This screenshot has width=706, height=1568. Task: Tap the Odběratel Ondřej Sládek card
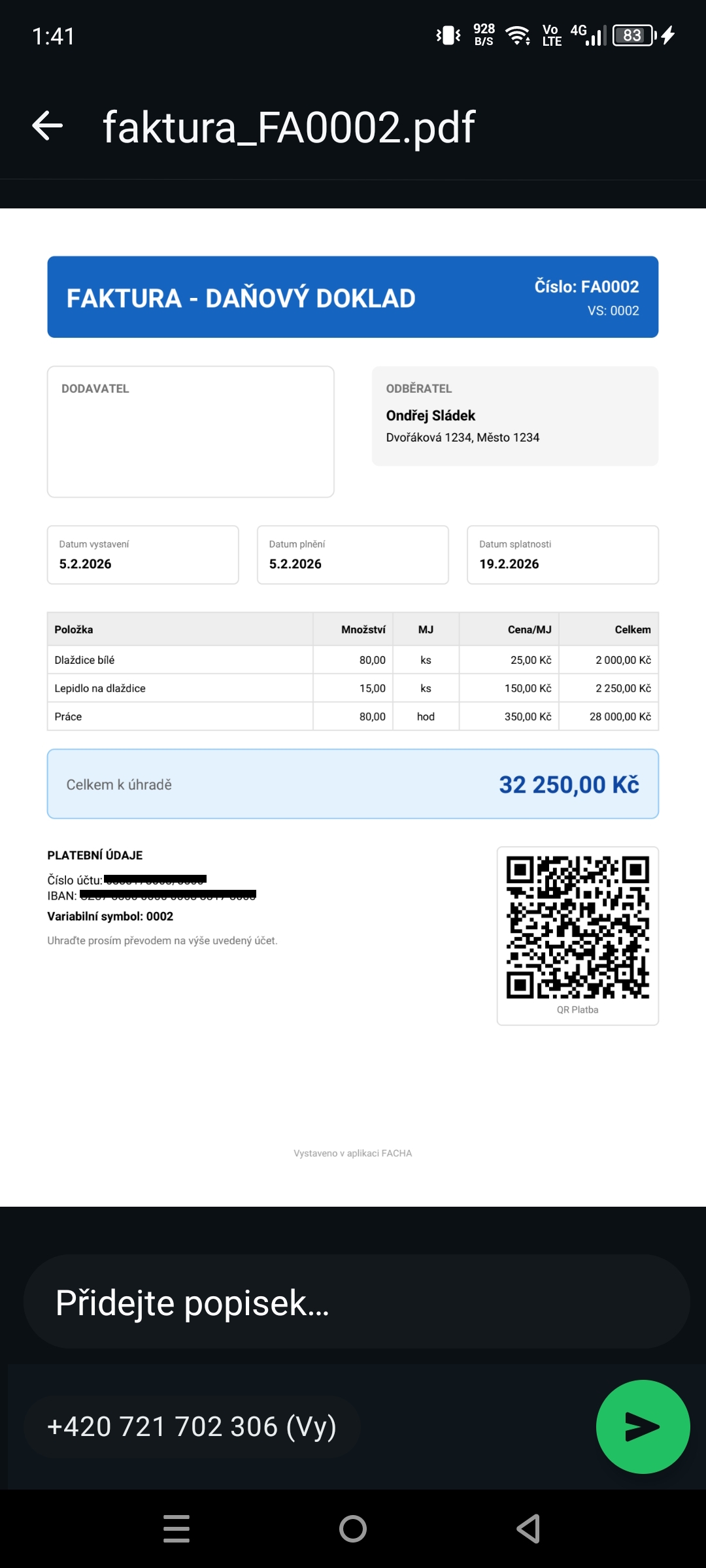(x=515, y=416)
